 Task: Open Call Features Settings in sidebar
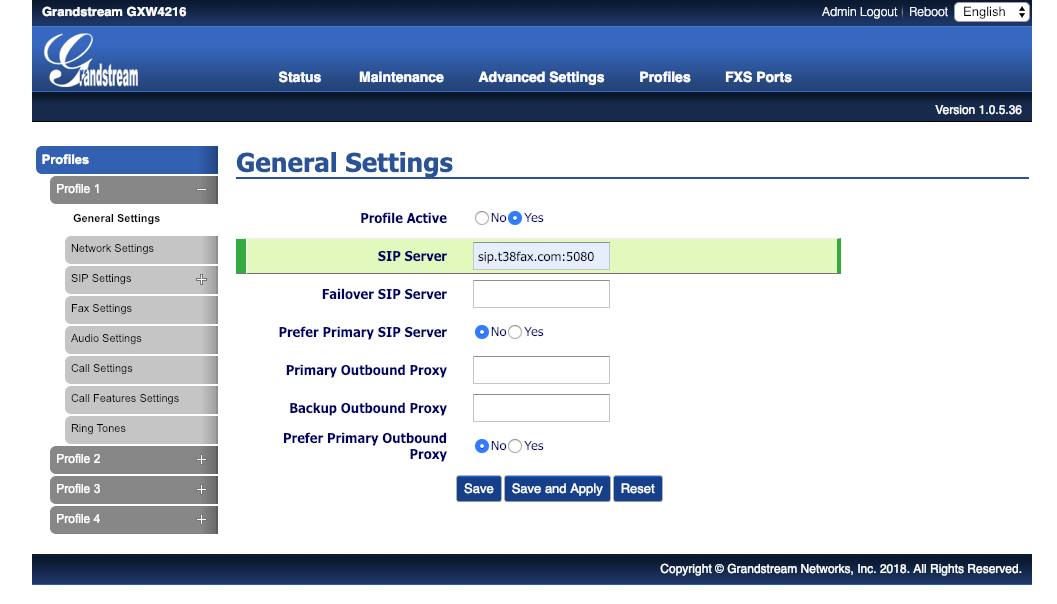[x=141, y=398]
